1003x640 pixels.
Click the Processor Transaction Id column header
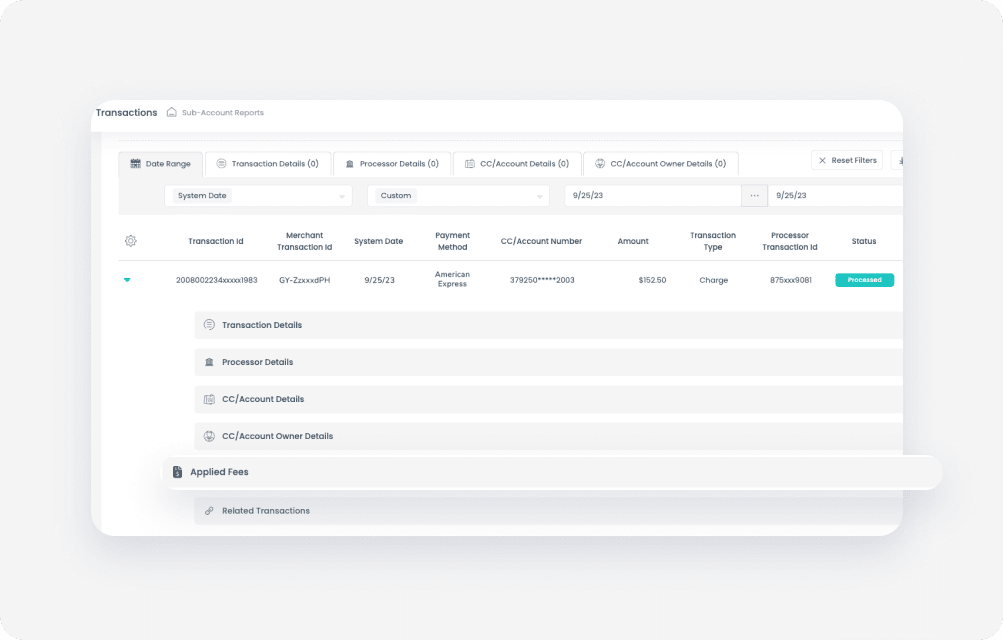pos(789,241)
